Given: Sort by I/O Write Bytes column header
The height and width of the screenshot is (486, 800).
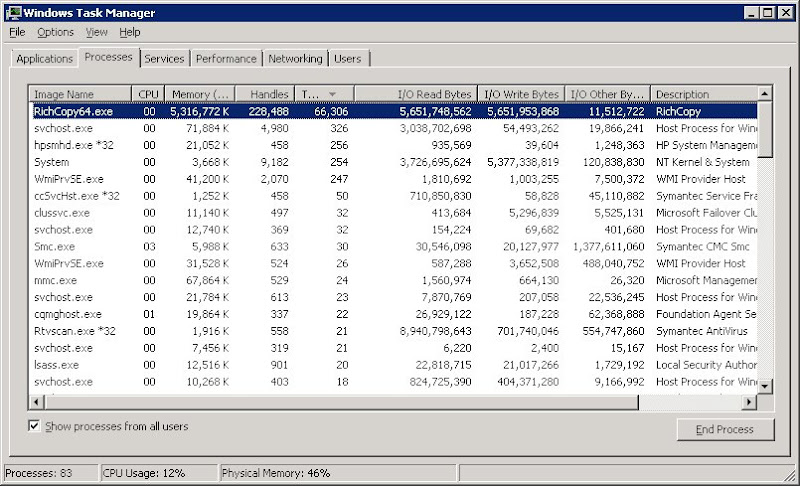Looking at the screenshot, I should (521, 94).
